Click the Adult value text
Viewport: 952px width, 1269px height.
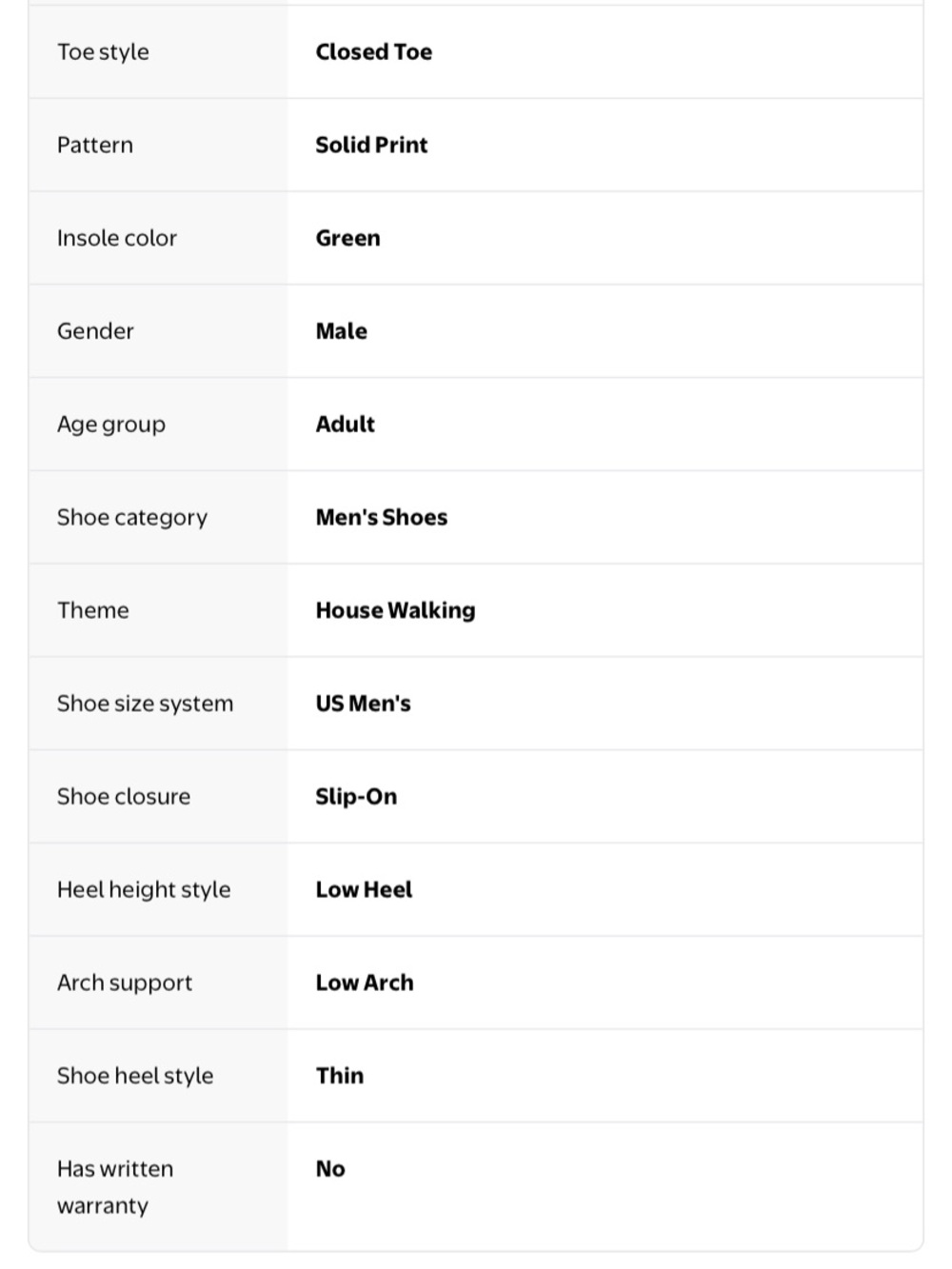coord(346,425)
